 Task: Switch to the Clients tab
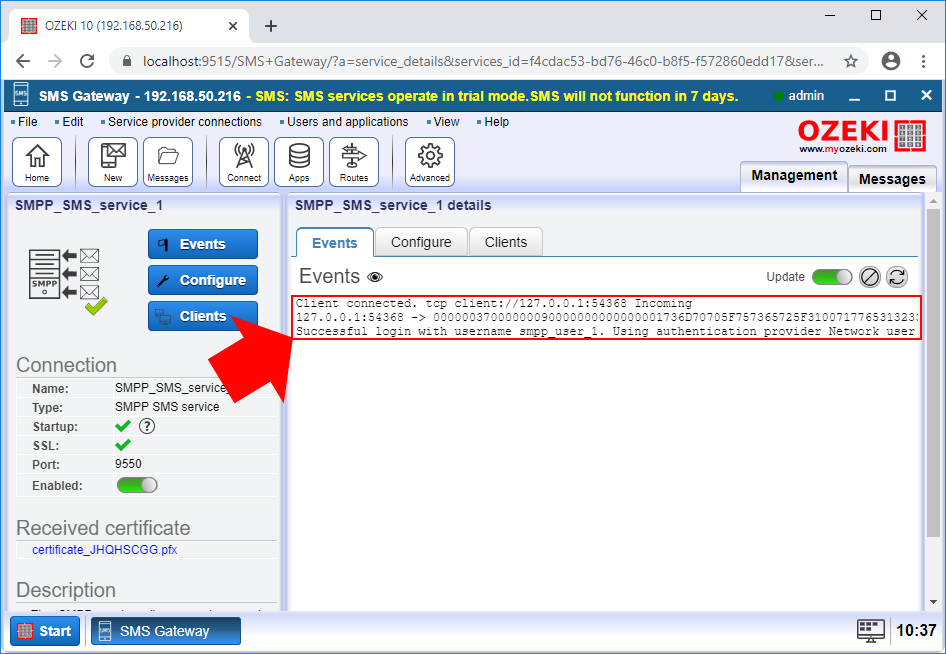click(x=506, y=242)
